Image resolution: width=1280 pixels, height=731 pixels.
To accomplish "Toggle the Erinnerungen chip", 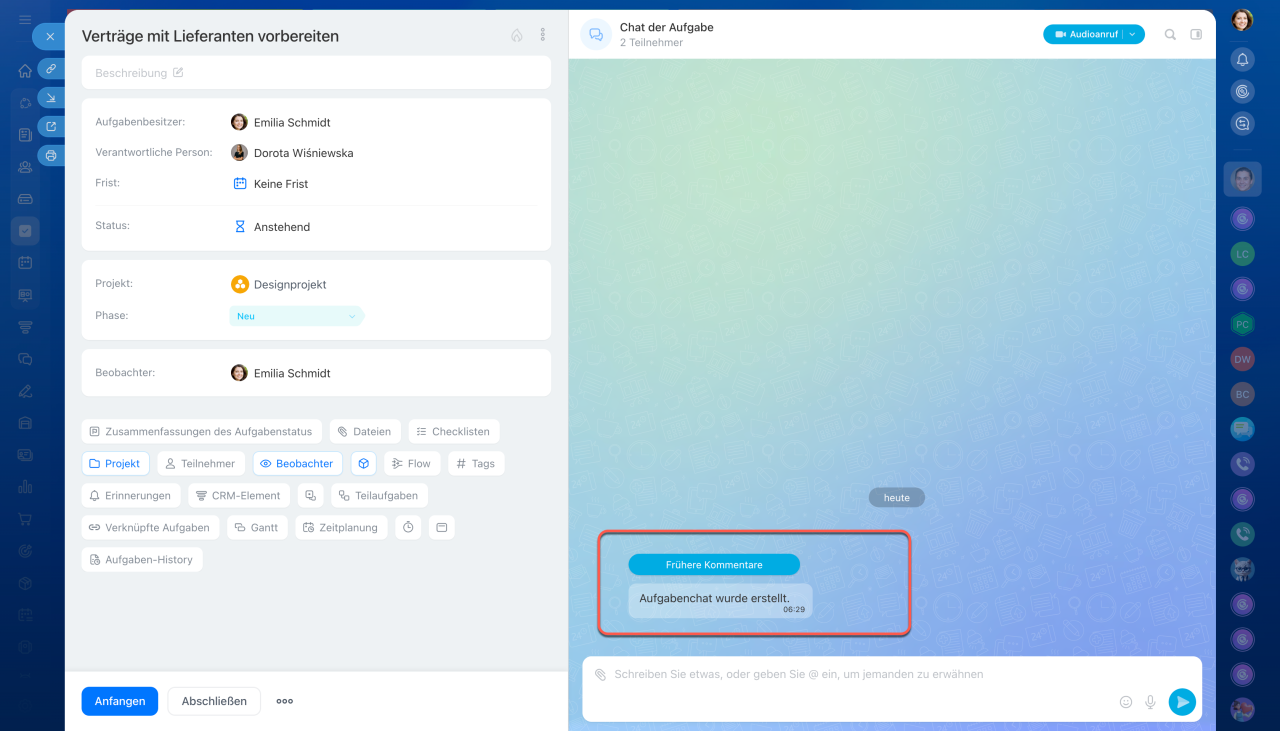I will 130,495.
